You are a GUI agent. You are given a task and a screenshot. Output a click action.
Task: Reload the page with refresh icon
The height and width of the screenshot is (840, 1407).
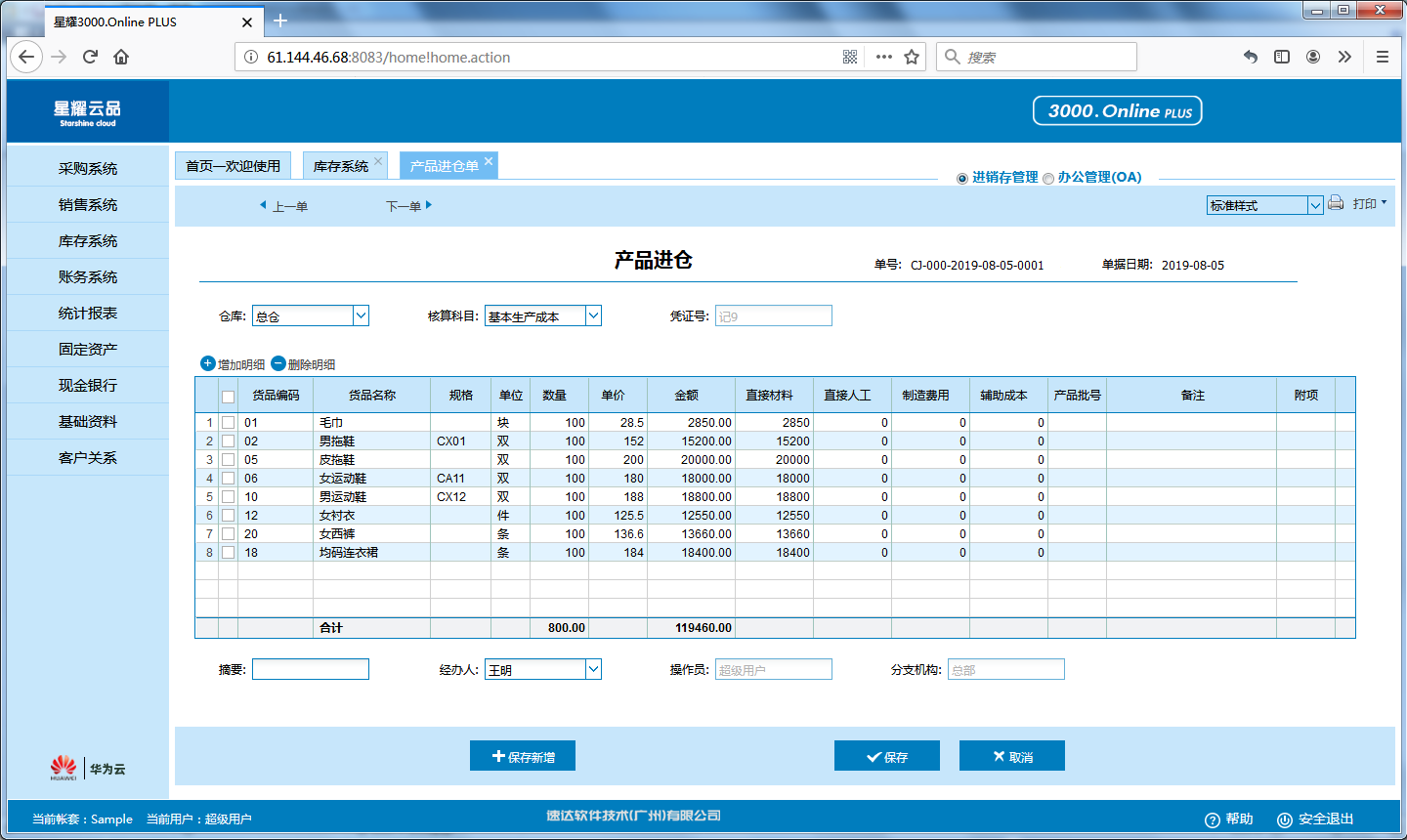[90, 57]
